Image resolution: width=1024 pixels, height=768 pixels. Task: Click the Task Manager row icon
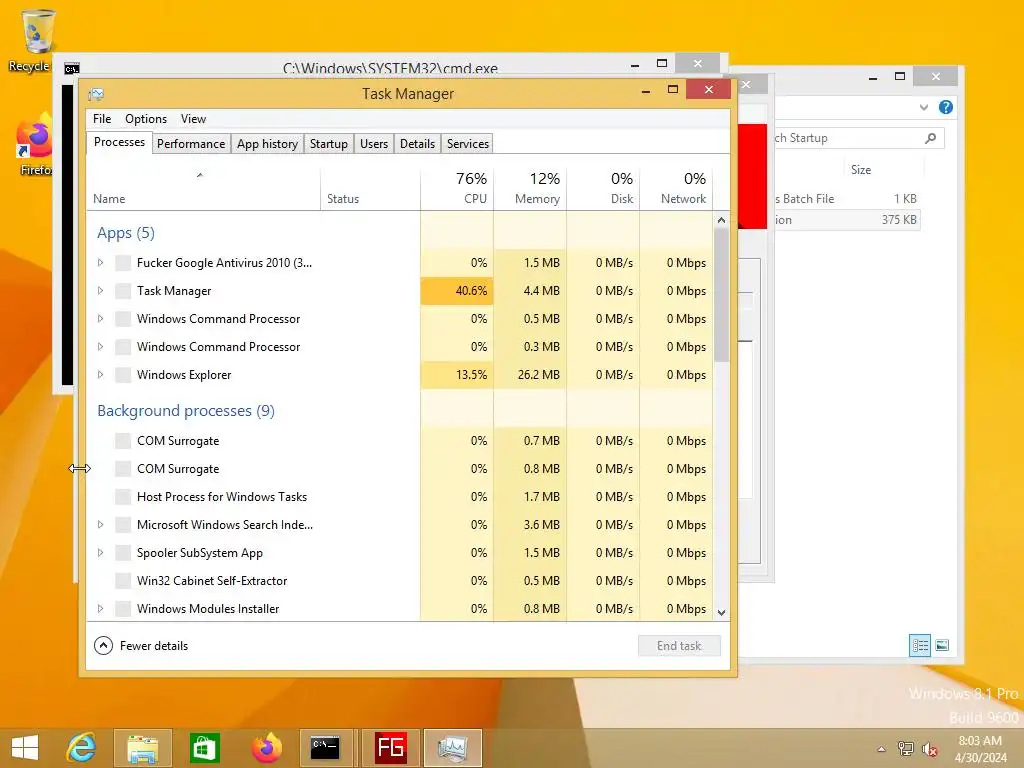pyautogui.click(x=123, y=291)
